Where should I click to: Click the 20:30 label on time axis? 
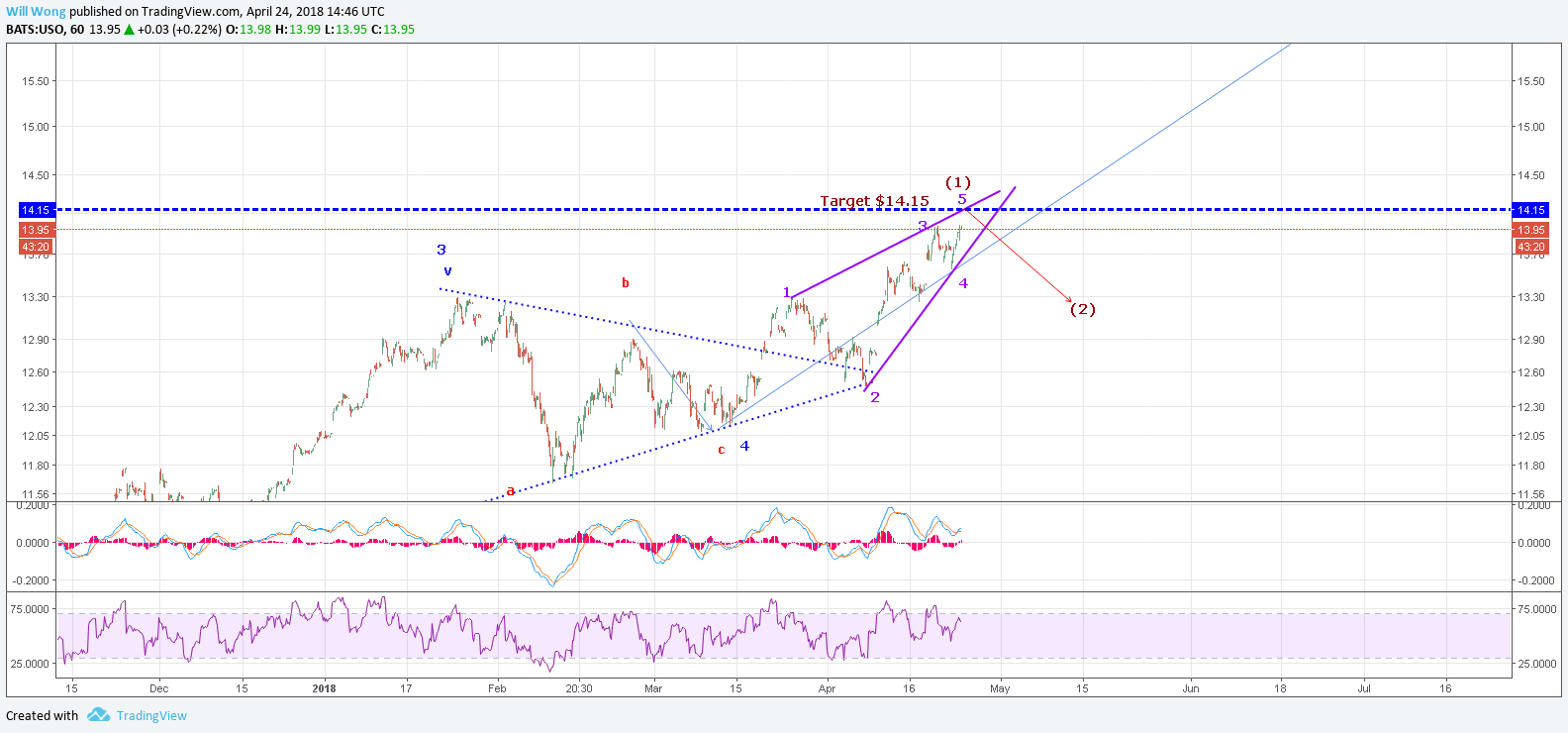tap(579, 688)
